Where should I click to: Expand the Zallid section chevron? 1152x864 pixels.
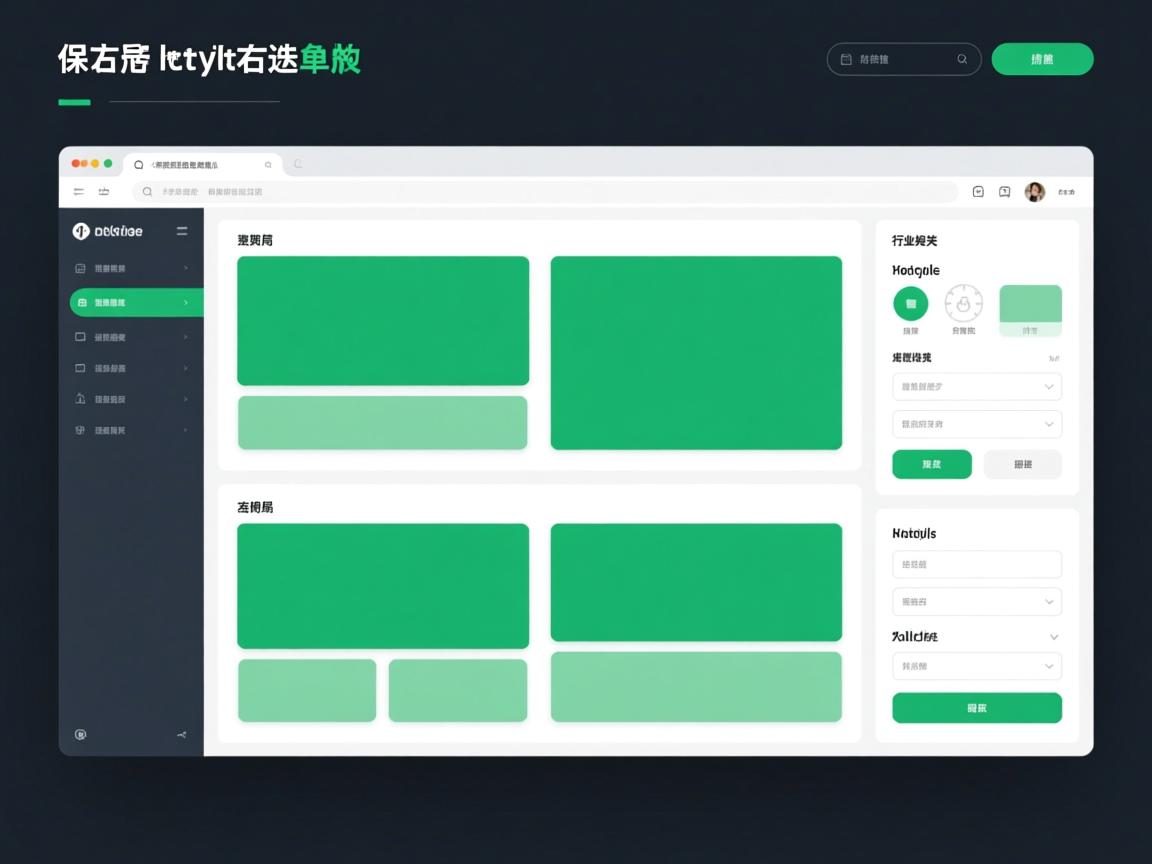1053,637
